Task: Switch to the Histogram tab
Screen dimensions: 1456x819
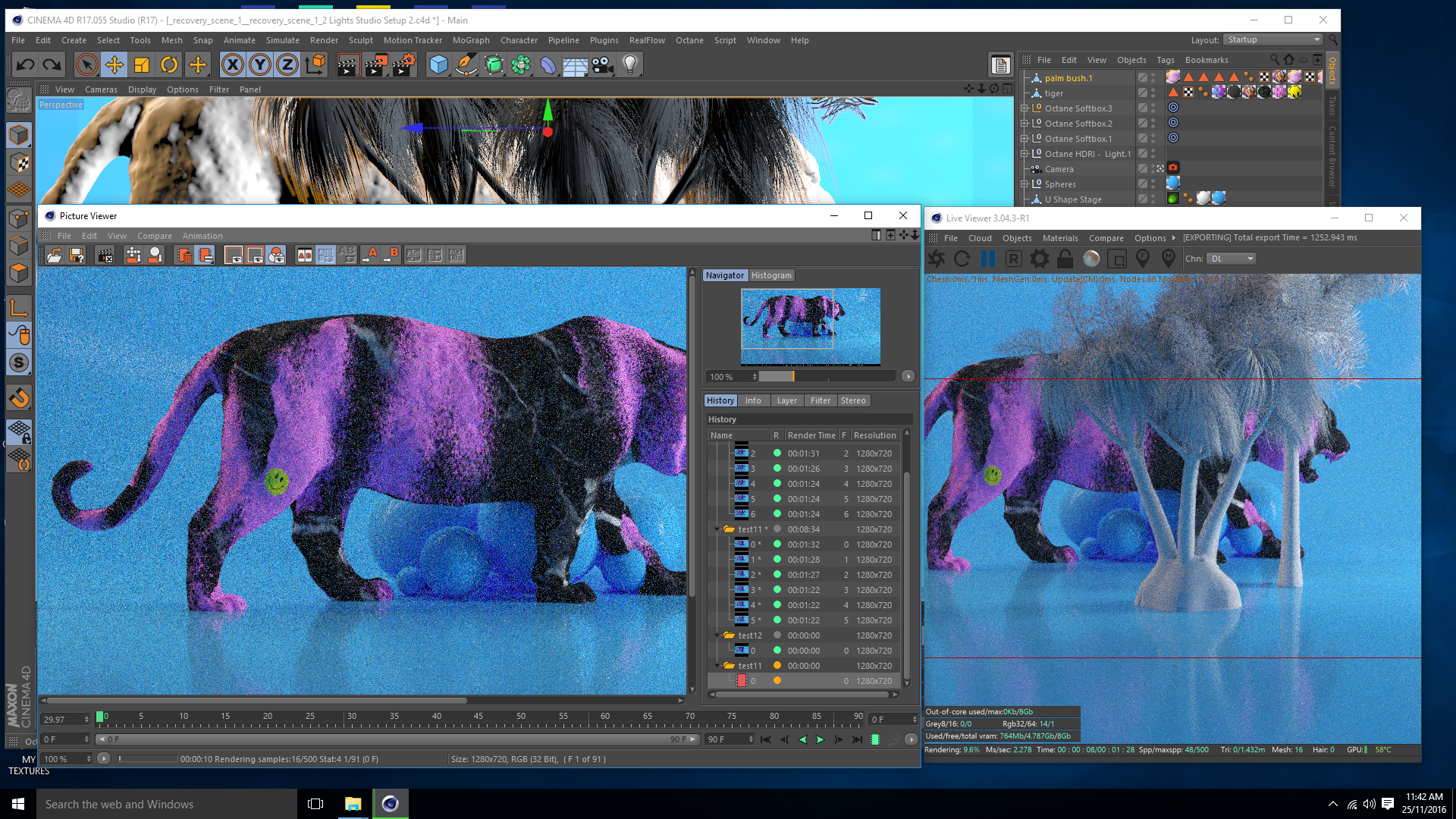Action: (771, 276)
